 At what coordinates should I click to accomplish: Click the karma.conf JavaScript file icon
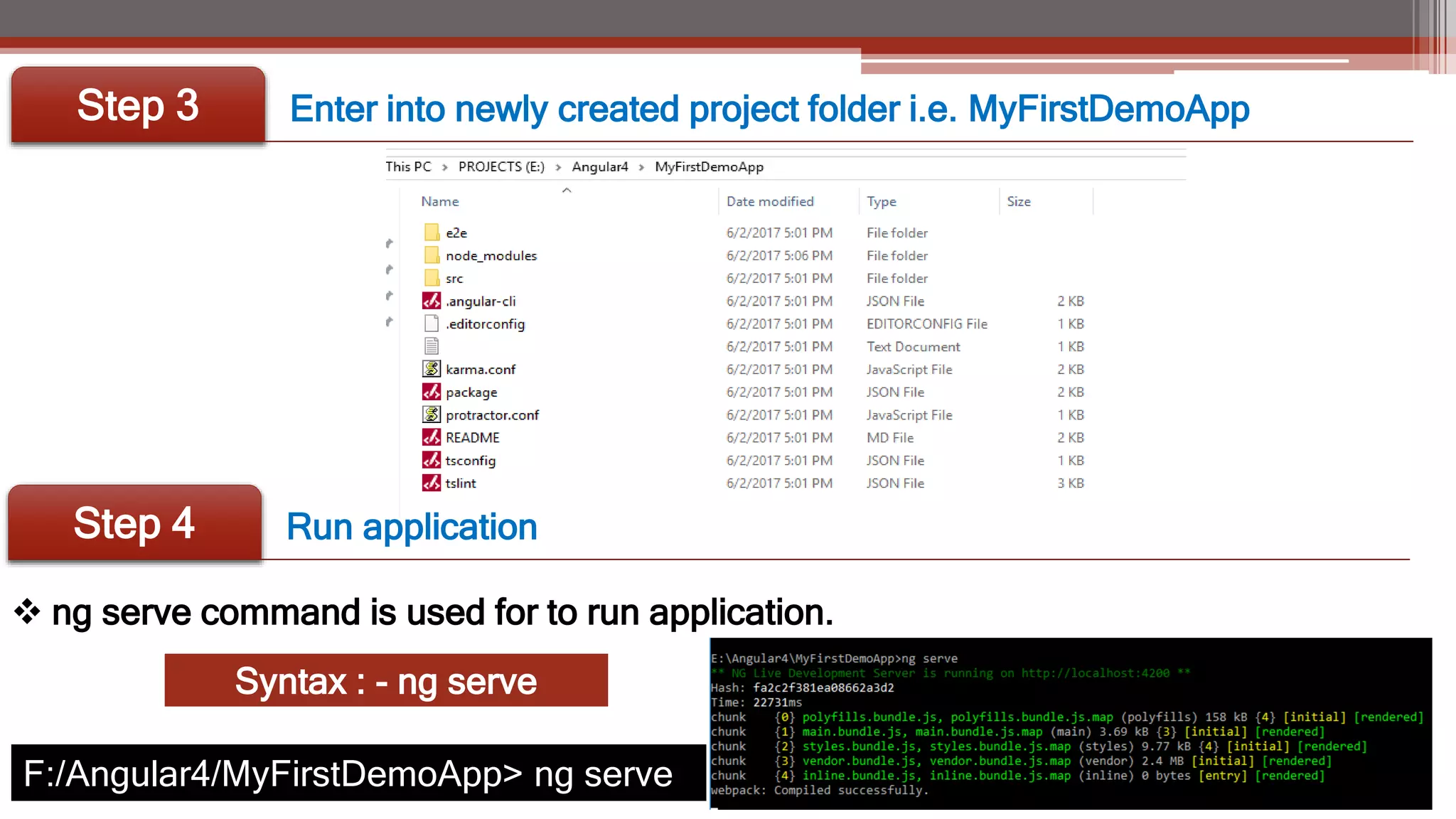pos(432,369)
